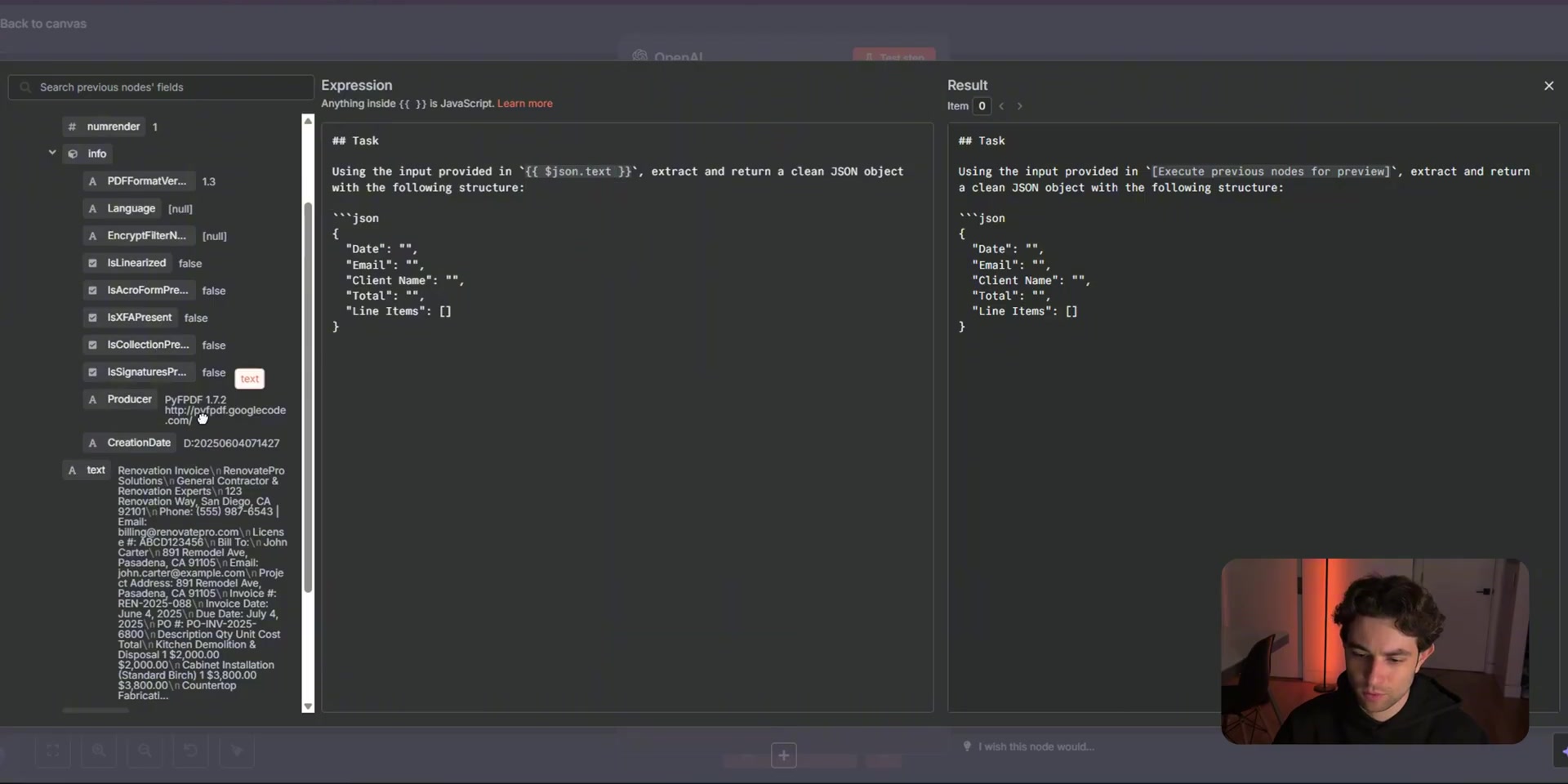The image size is (1568, 784).
Task: Click the Back to canvas link
Action: pyautogui.click(x=42, y=24)
